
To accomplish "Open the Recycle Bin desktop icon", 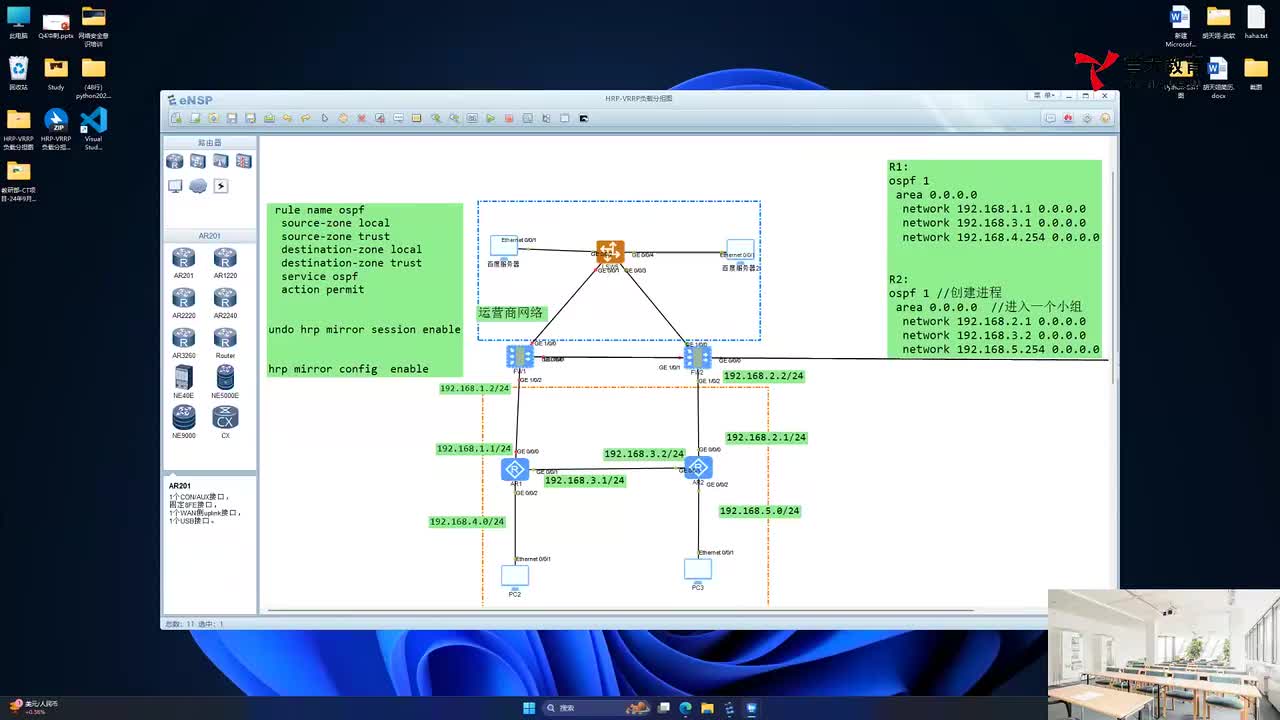I will point(18,74).
